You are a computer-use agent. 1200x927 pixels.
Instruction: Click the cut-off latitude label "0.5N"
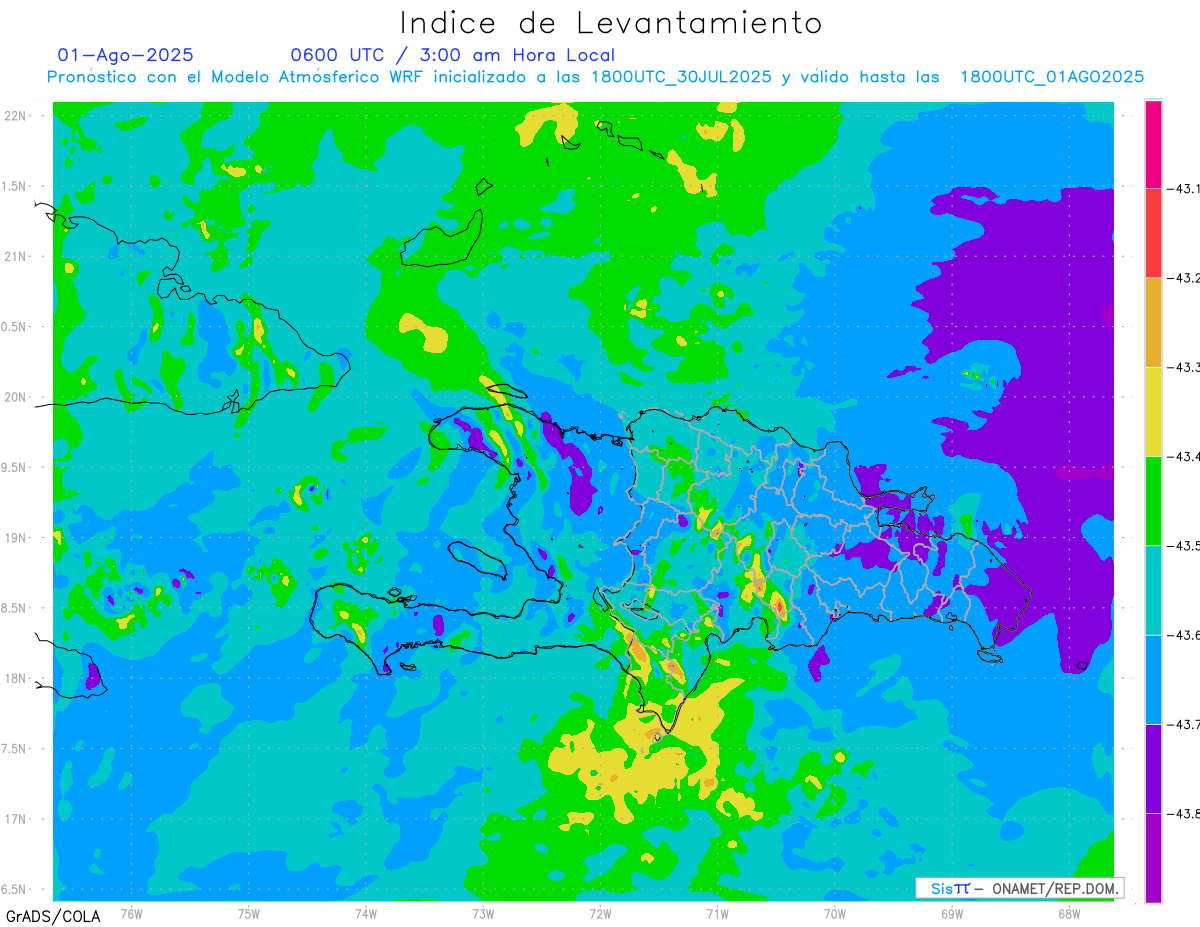[x=13, y=327]
